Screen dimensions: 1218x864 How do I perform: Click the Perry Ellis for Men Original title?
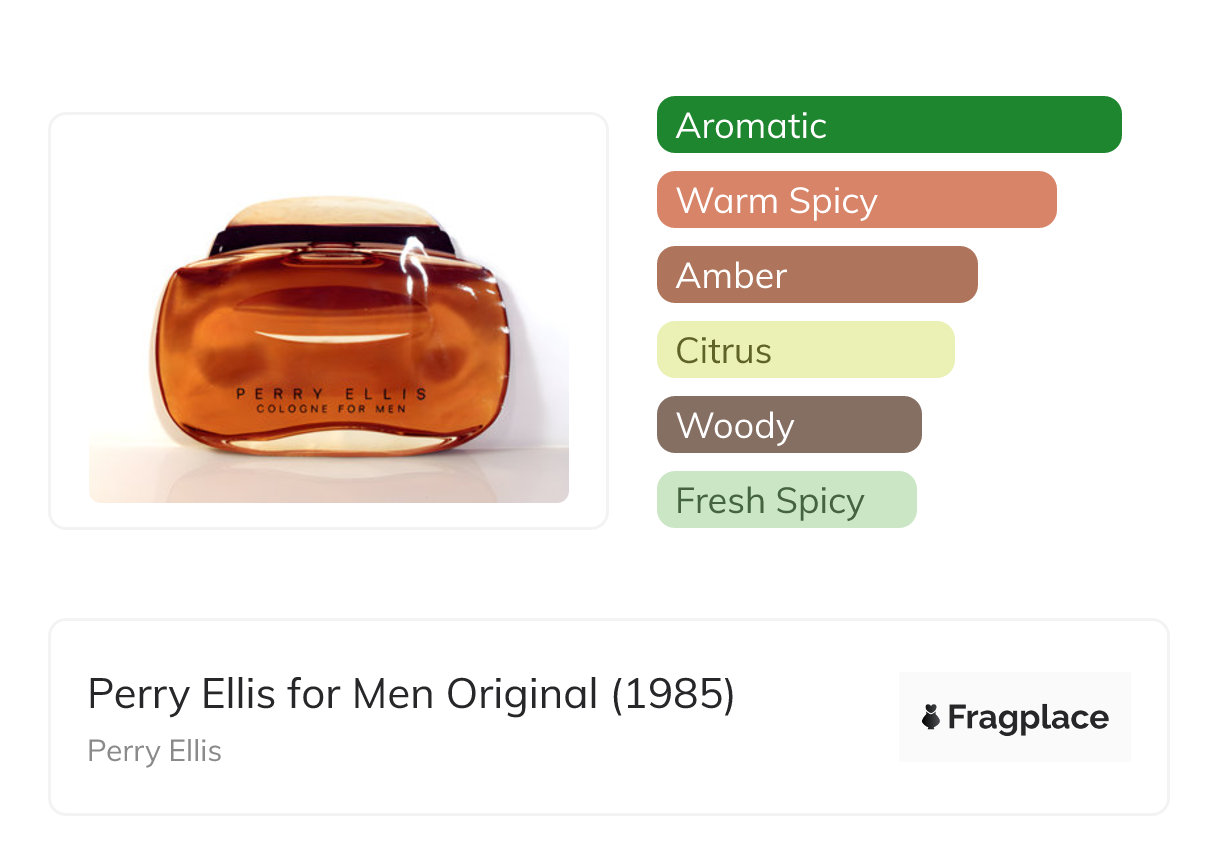[x=410, y=694]
